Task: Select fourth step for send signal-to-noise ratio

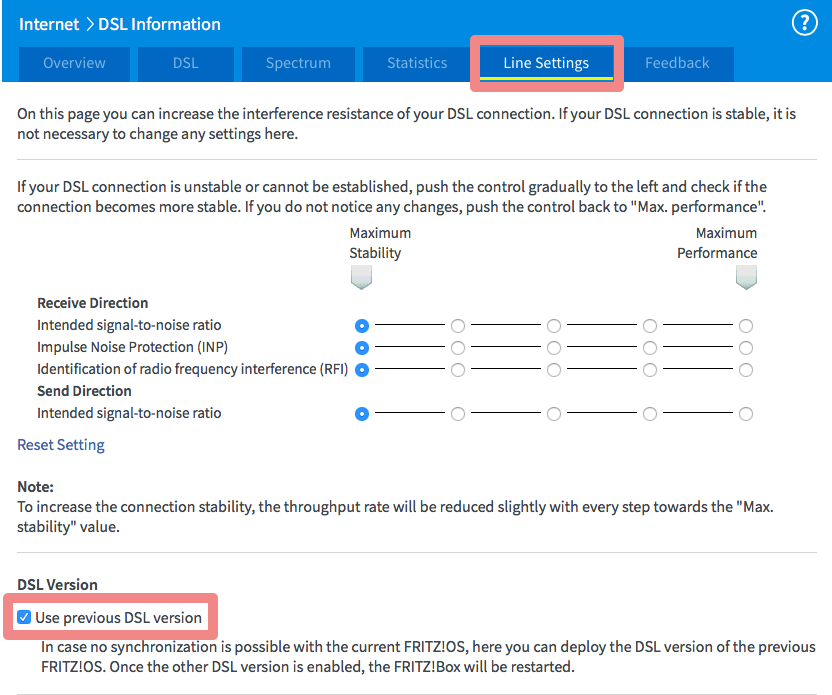Action: click(650, 414)
